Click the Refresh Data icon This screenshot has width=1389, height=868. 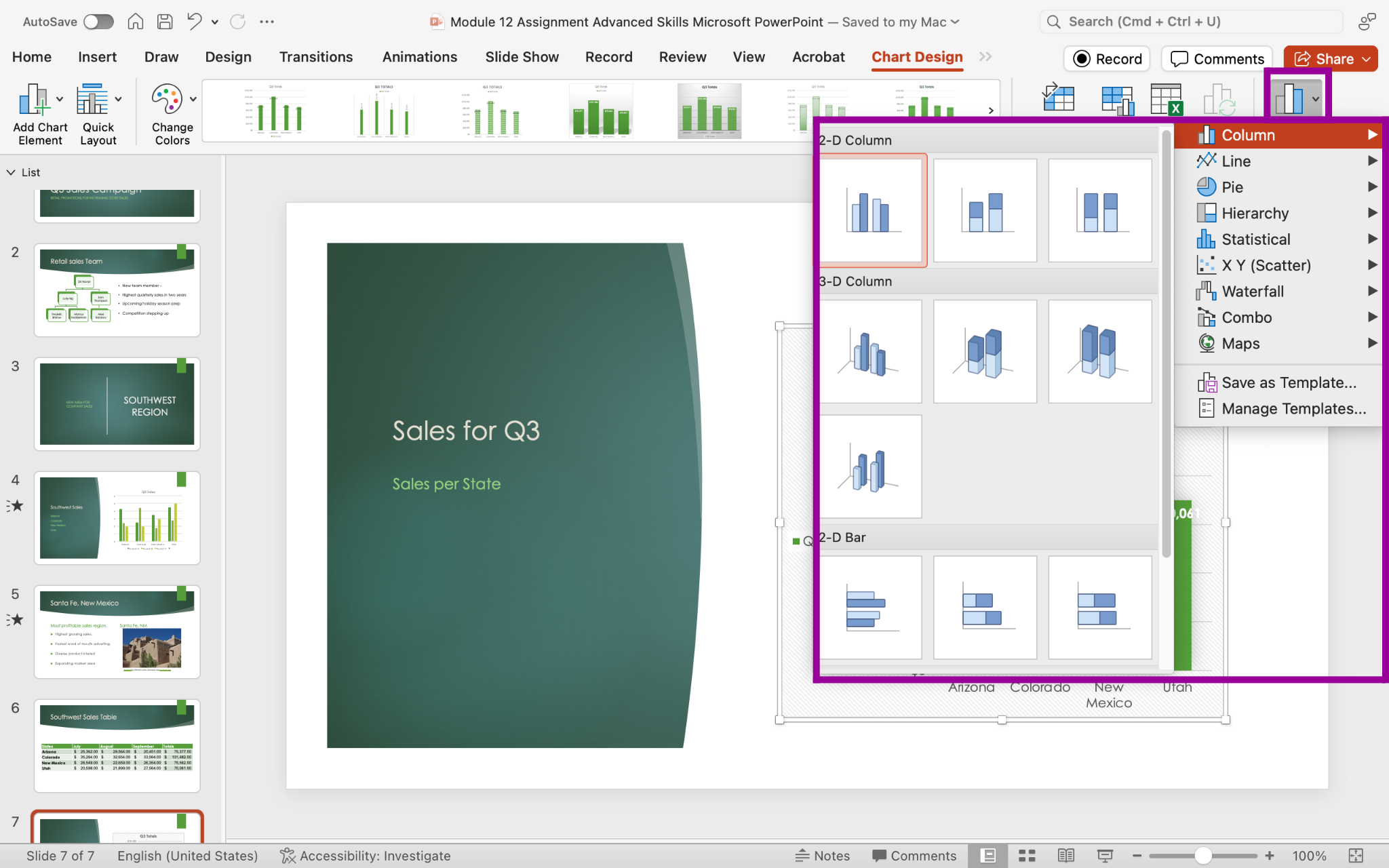click(x=1219, y=100)
